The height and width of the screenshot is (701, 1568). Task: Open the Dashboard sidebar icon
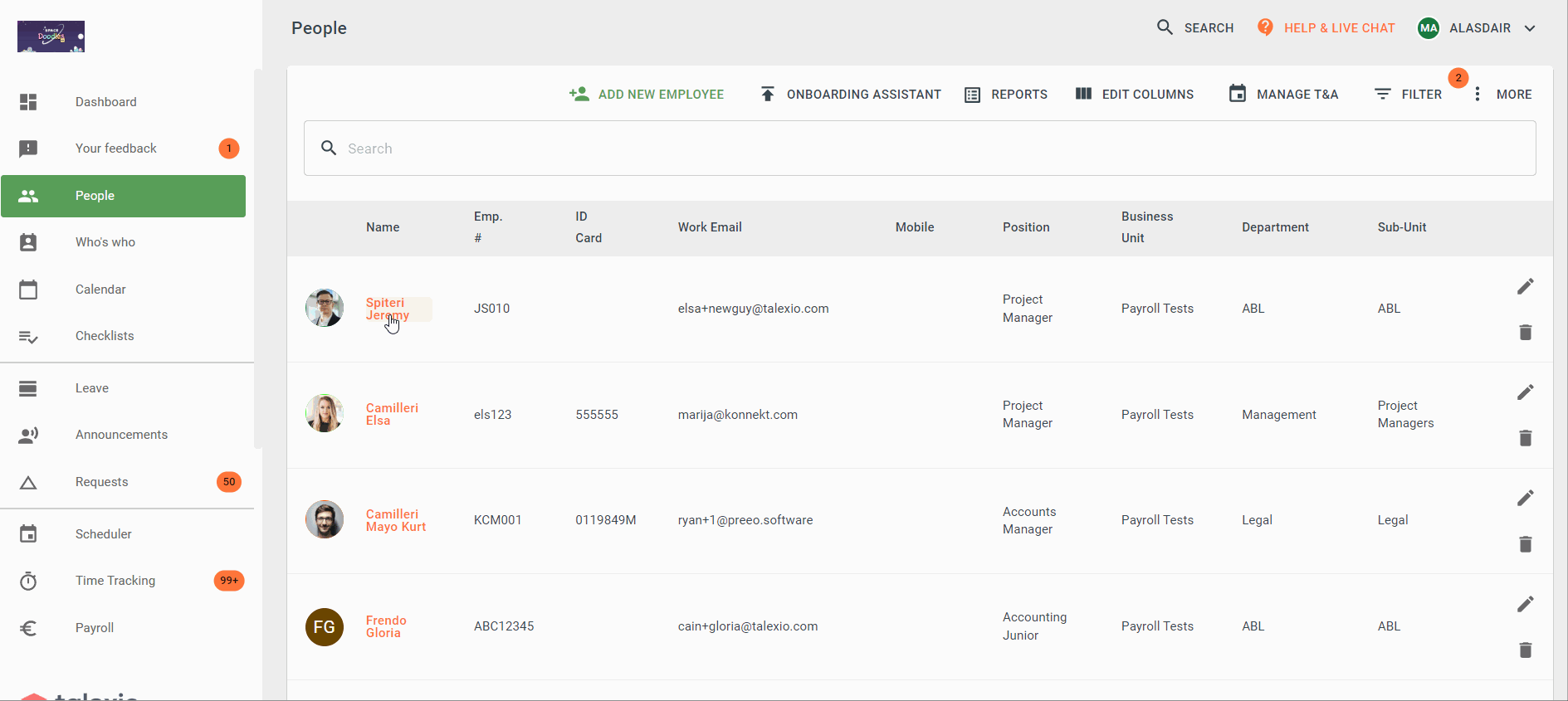click(x=28, y=102)
